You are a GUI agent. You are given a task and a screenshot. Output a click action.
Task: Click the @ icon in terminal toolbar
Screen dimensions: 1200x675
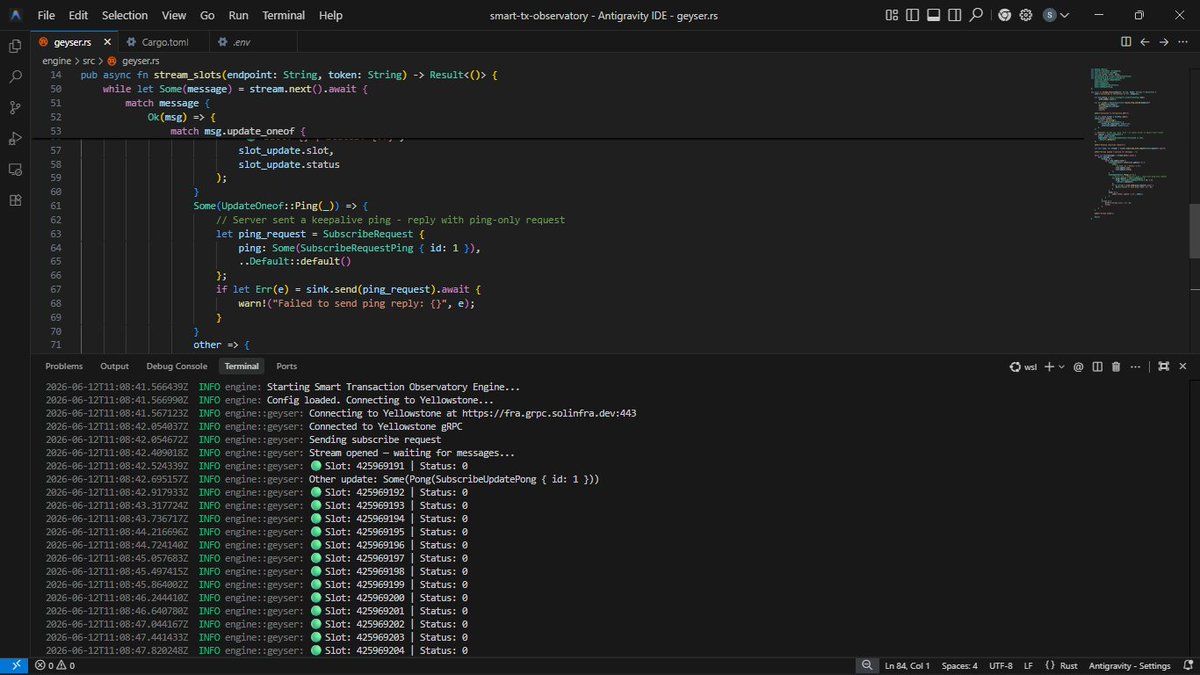click(x=1079, y=367)
